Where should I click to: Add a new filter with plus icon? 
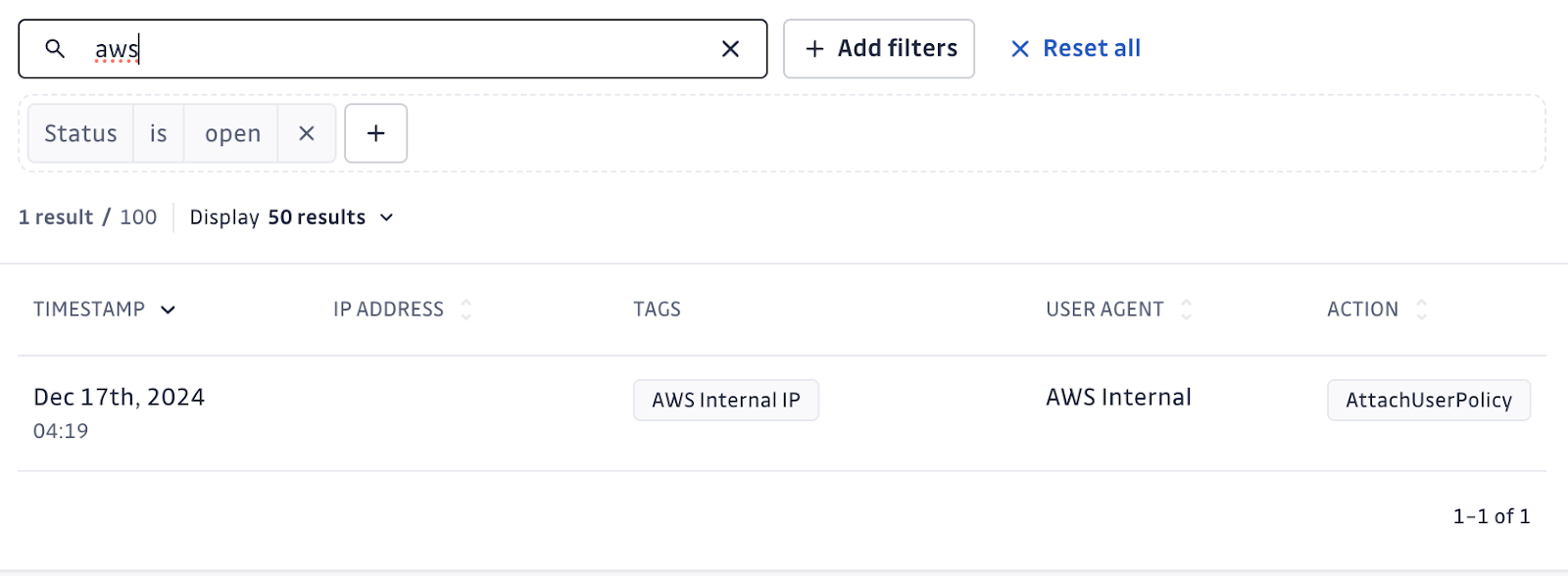point(376,133)
